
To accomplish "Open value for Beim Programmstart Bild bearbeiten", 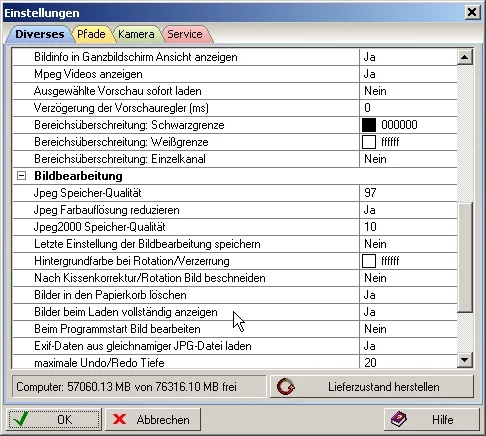I will click(x=408, y=329).
